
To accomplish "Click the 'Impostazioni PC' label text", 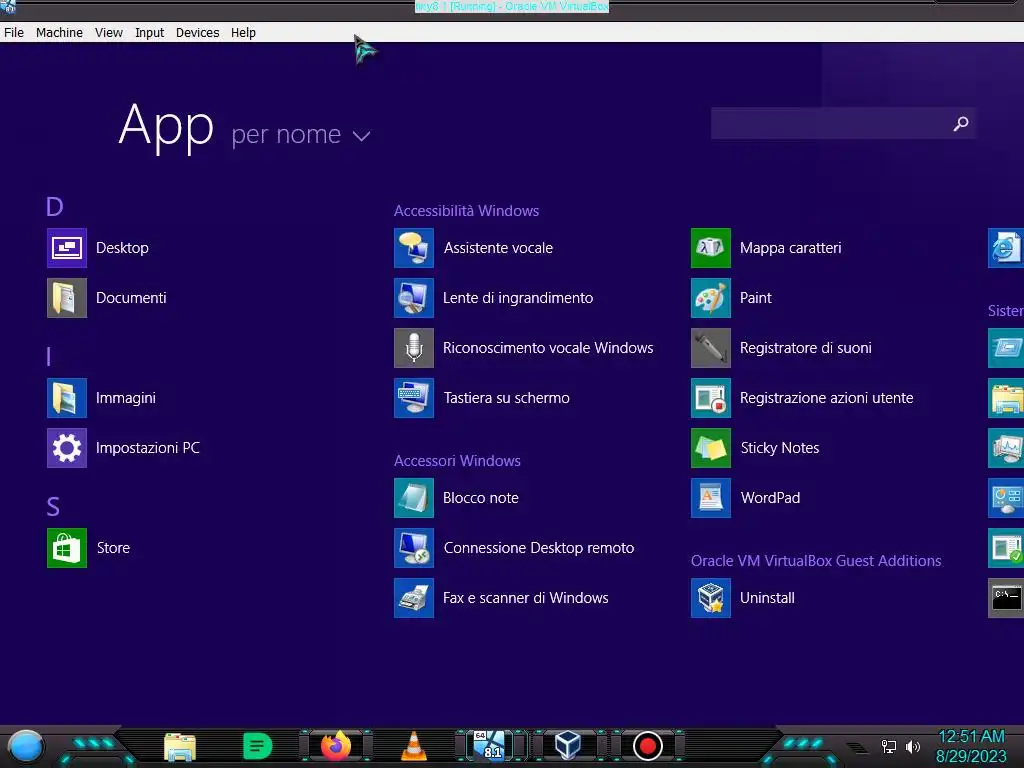I will (148, 448).
